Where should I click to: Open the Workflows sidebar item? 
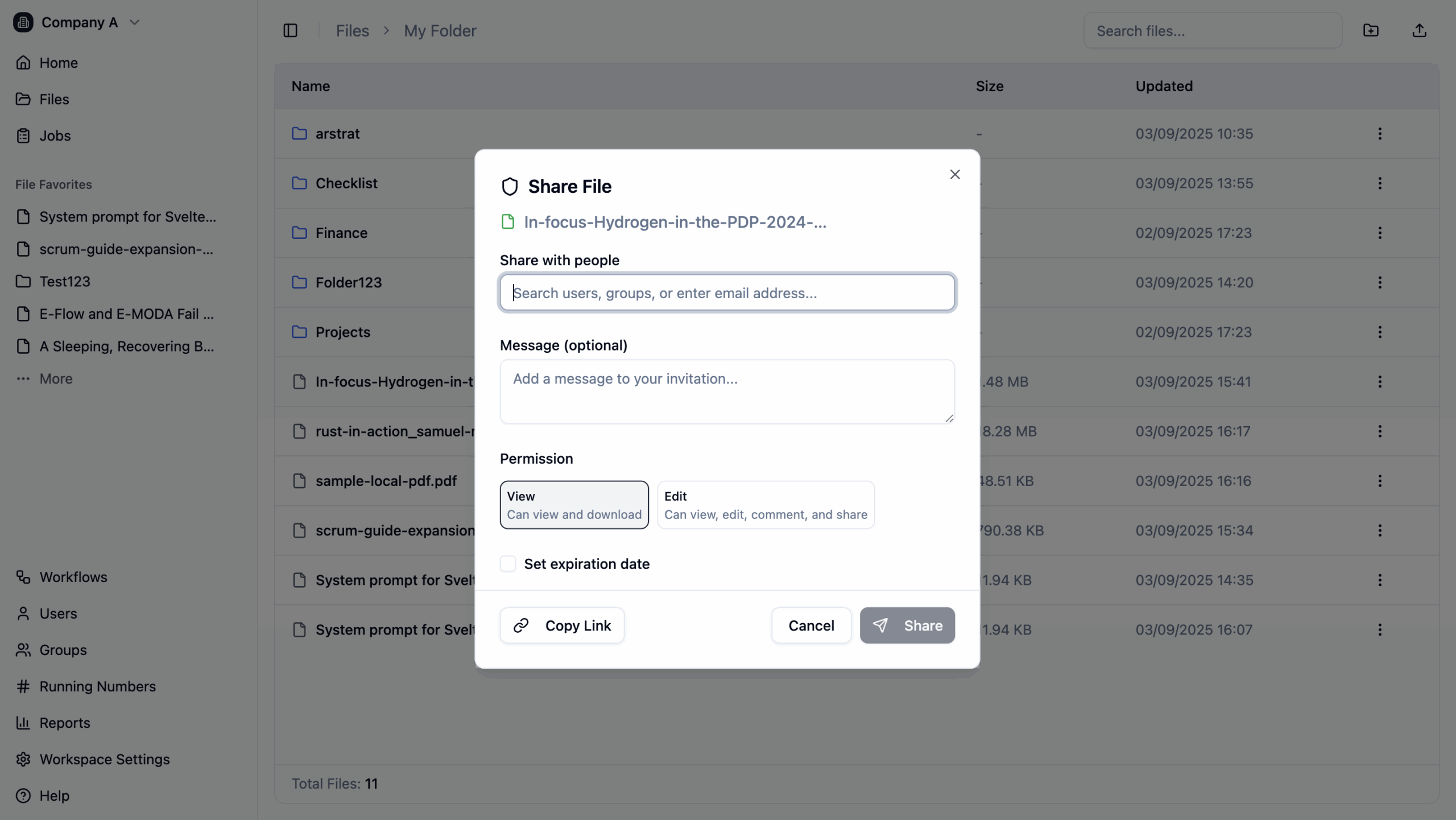pos(73,577)
